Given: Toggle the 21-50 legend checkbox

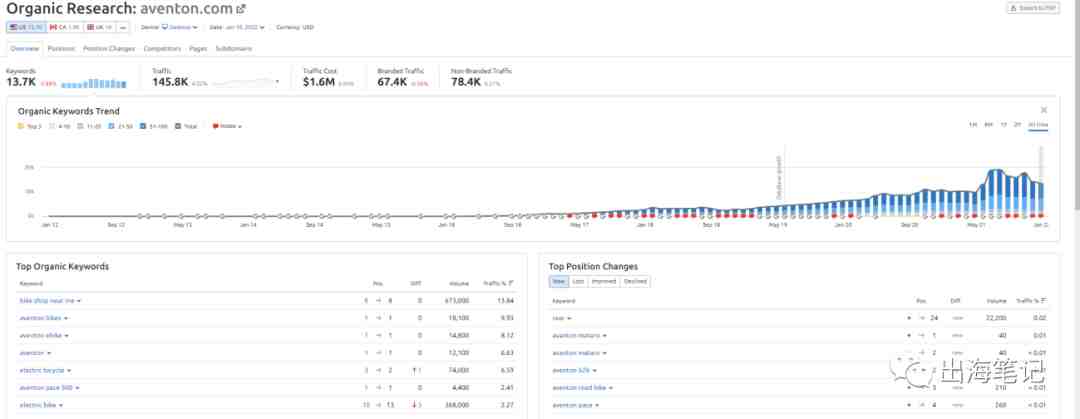Looking at the screenshot, I should tap(111, 126).
